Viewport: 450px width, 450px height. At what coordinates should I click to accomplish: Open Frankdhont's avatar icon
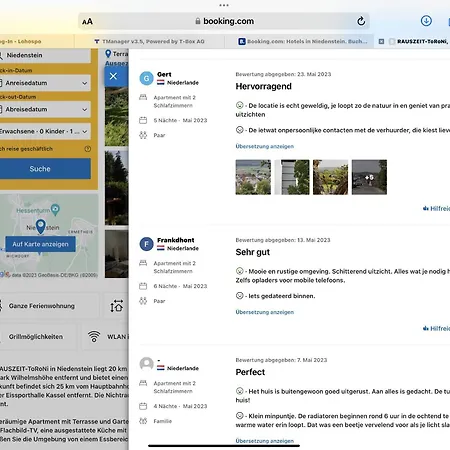[146, 244]
